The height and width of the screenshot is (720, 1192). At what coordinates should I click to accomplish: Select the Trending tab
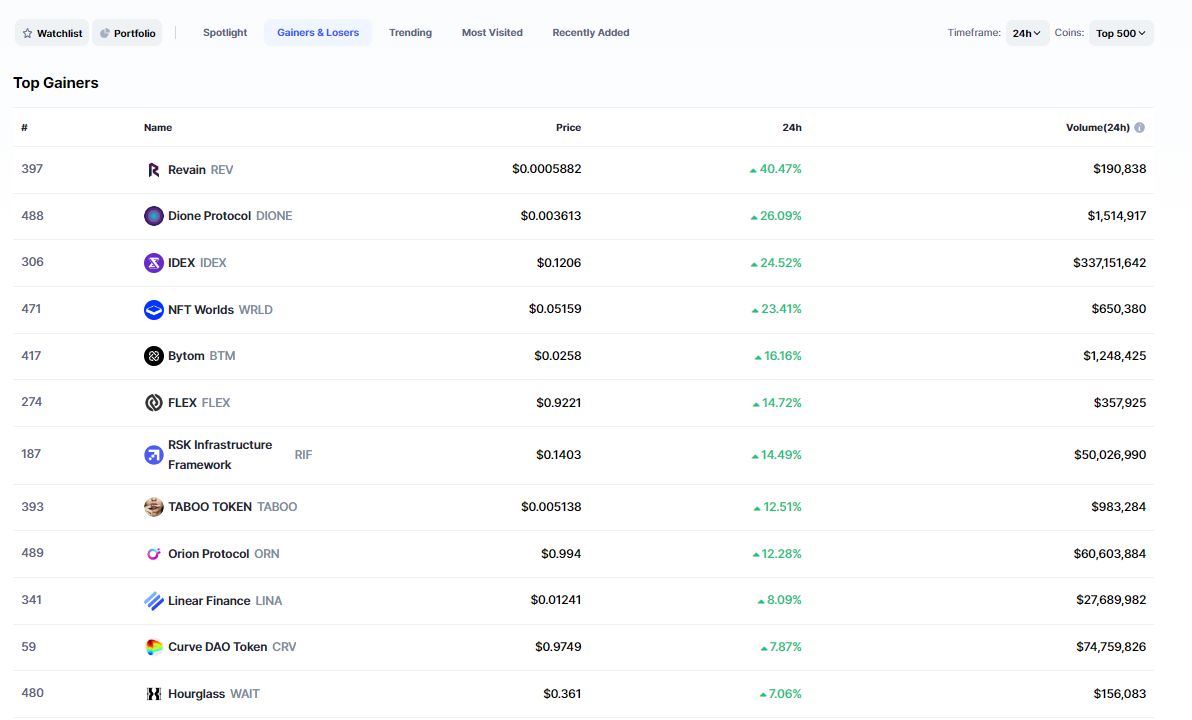410,33
